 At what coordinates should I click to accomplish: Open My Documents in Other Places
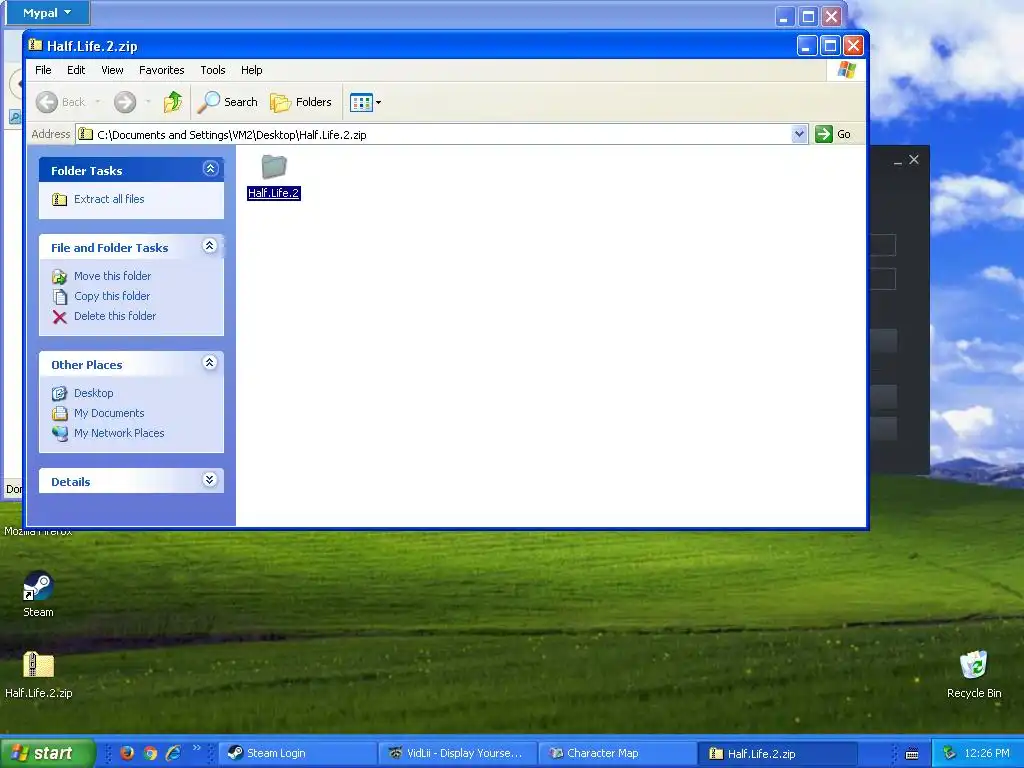pyautogui.click(x=109, y=413)
